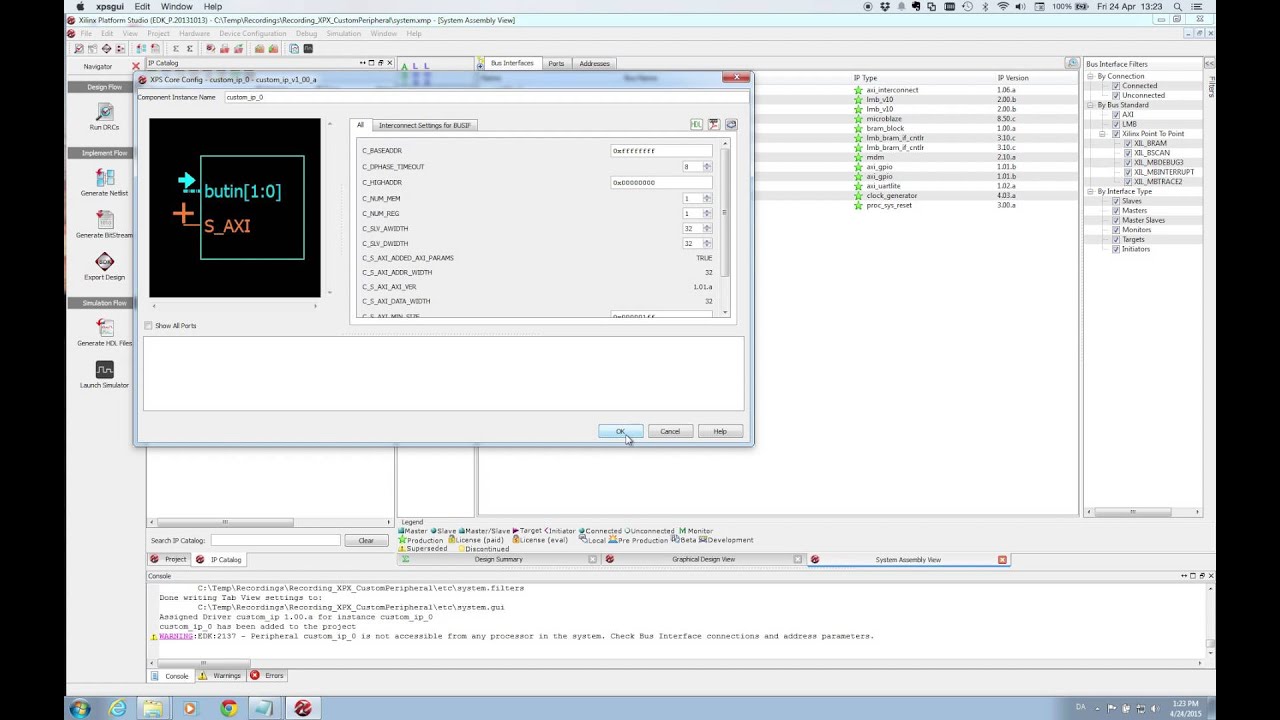This screenshot has width=1280, height=720.
Task: Click the second sigma toolbar icon
Action: [190, 48]
